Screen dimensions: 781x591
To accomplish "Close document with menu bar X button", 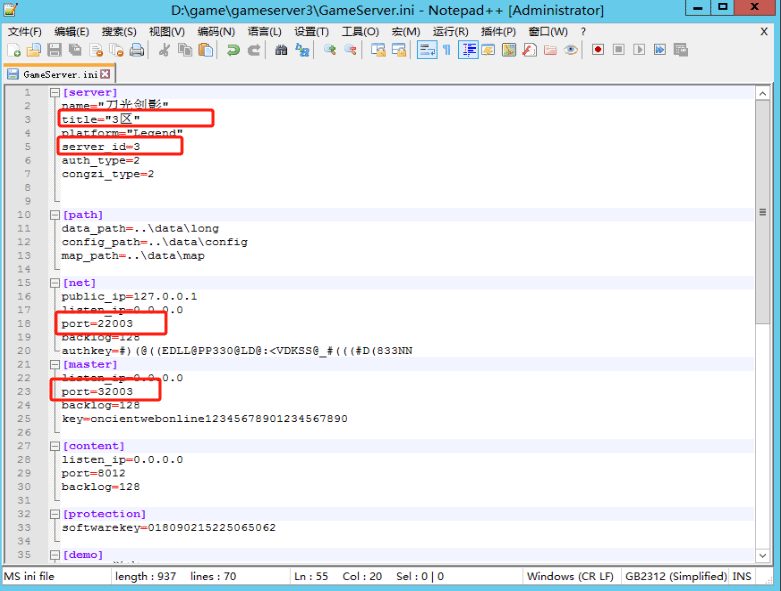I will click(764, 32).
